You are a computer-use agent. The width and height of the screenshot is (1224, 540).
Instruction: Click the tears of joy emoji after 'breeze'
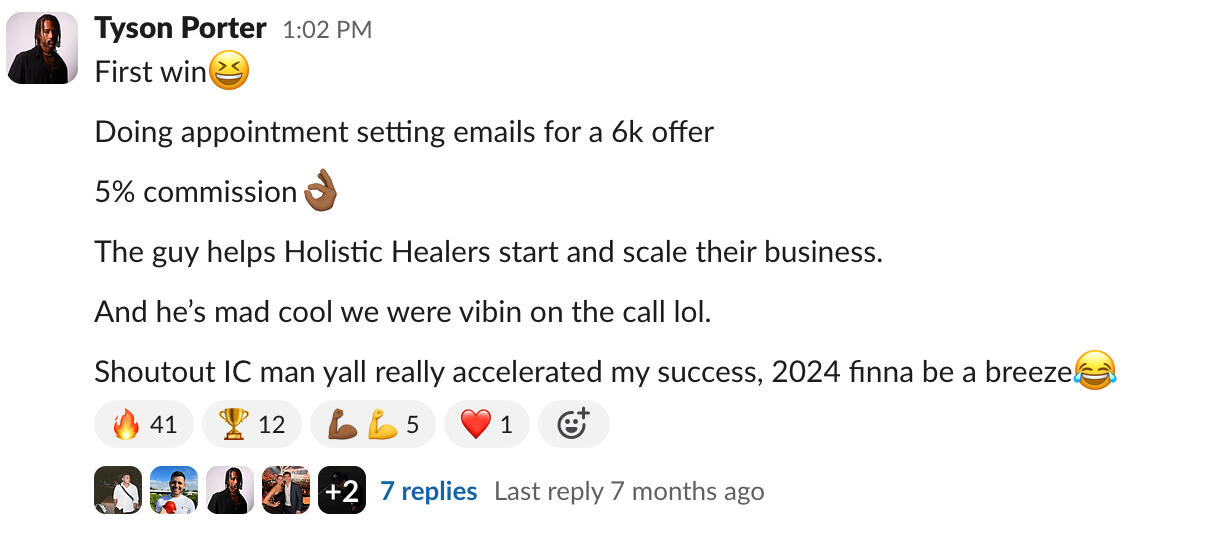(1095, 372)
